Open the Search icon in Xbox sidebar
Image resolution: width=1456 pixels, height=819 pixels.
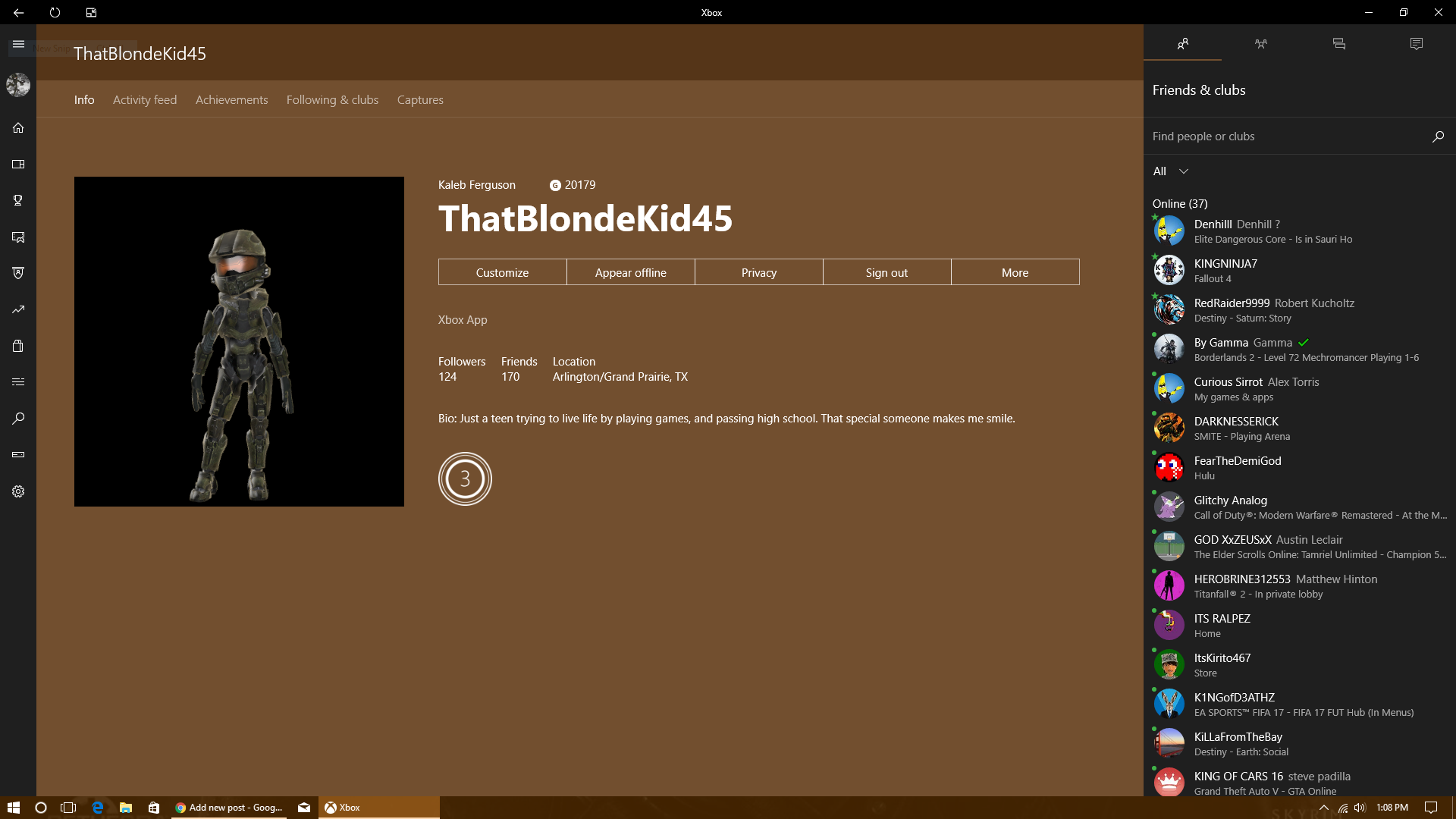18,417
